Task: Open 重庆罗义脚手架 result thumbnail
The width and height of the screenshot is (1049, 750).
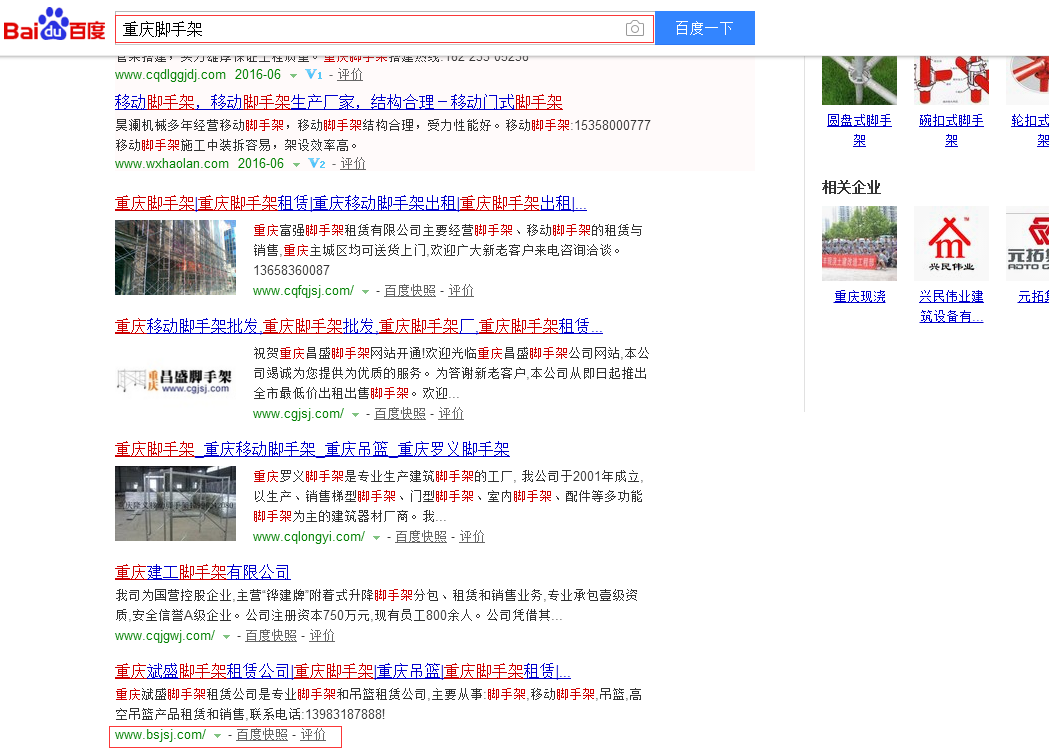Action: pyautogui.click(x=175, y=503)
